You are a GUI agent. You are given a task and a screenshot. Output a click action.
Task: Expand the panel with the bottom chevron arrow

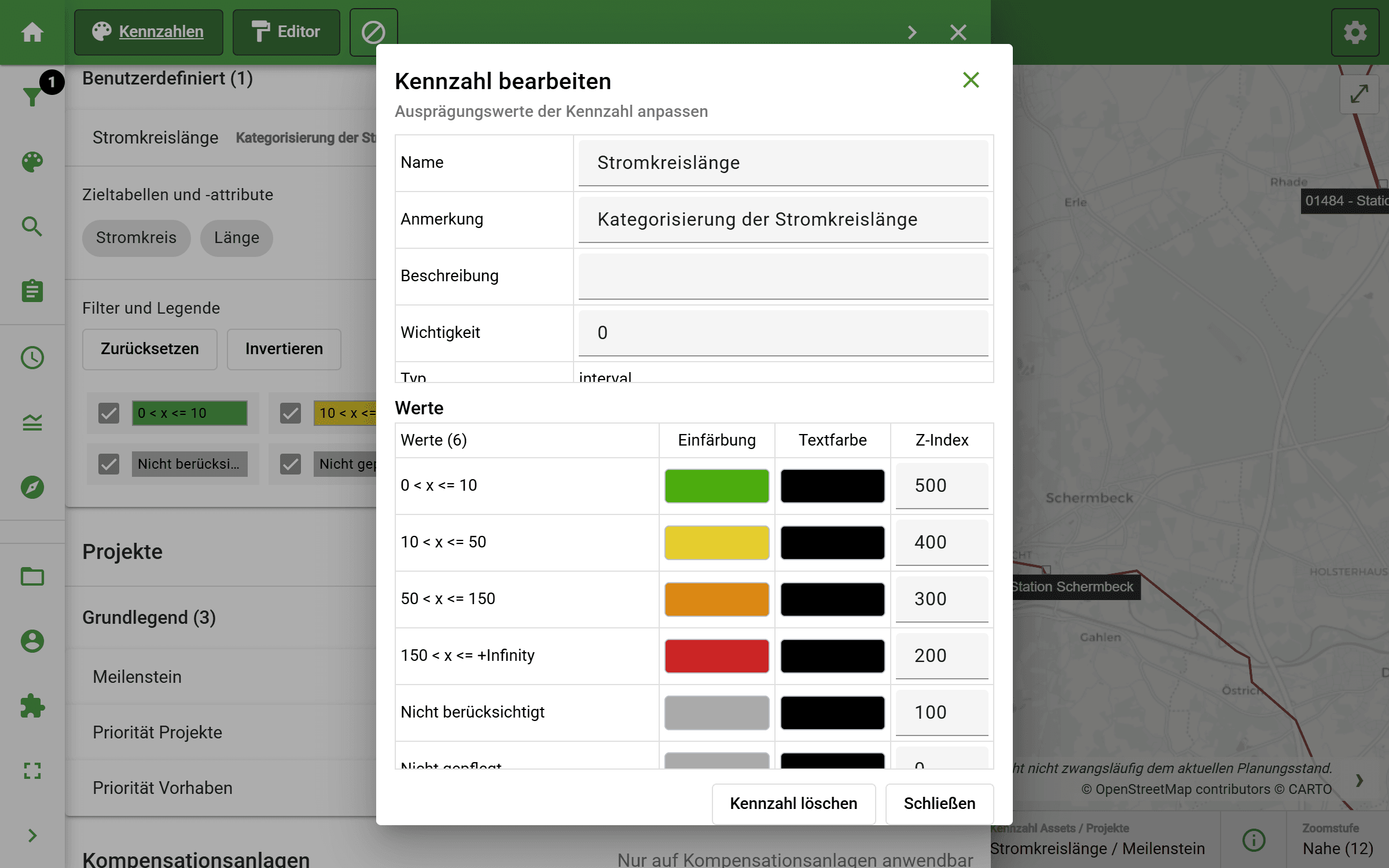(x=32, y=835)
